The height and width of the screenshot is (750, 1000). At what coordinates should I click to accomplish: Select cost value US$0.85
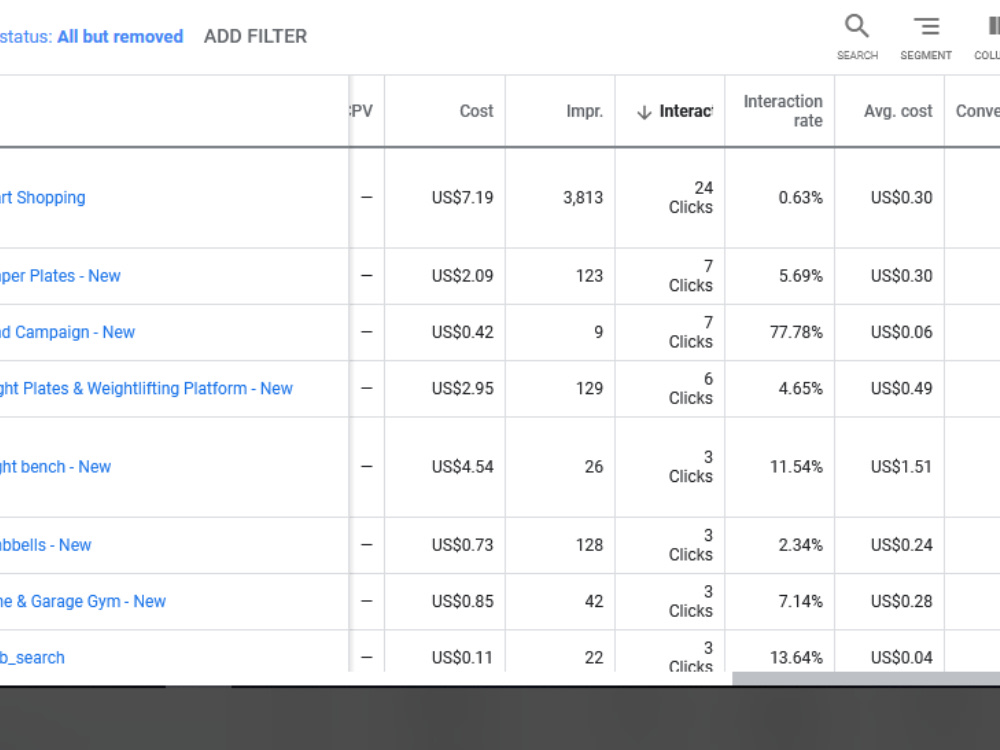[x=462, y=601]
